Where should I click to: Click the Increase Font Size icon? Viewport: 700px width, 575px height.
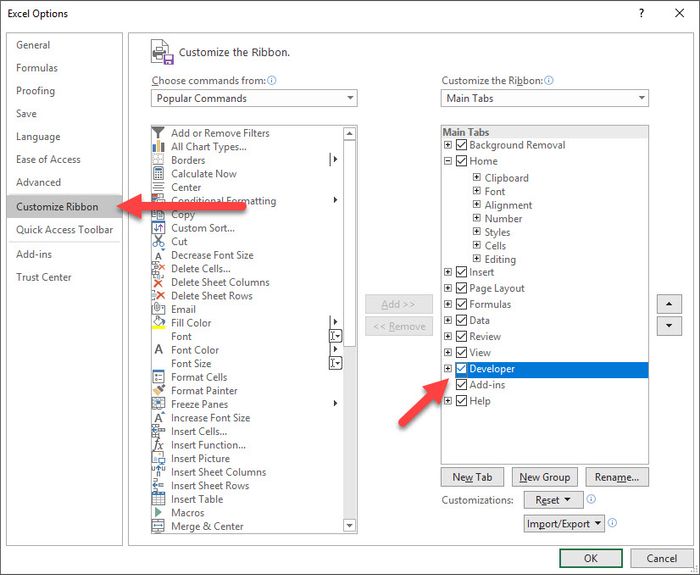pyautogui.click(x=158, y=417)
